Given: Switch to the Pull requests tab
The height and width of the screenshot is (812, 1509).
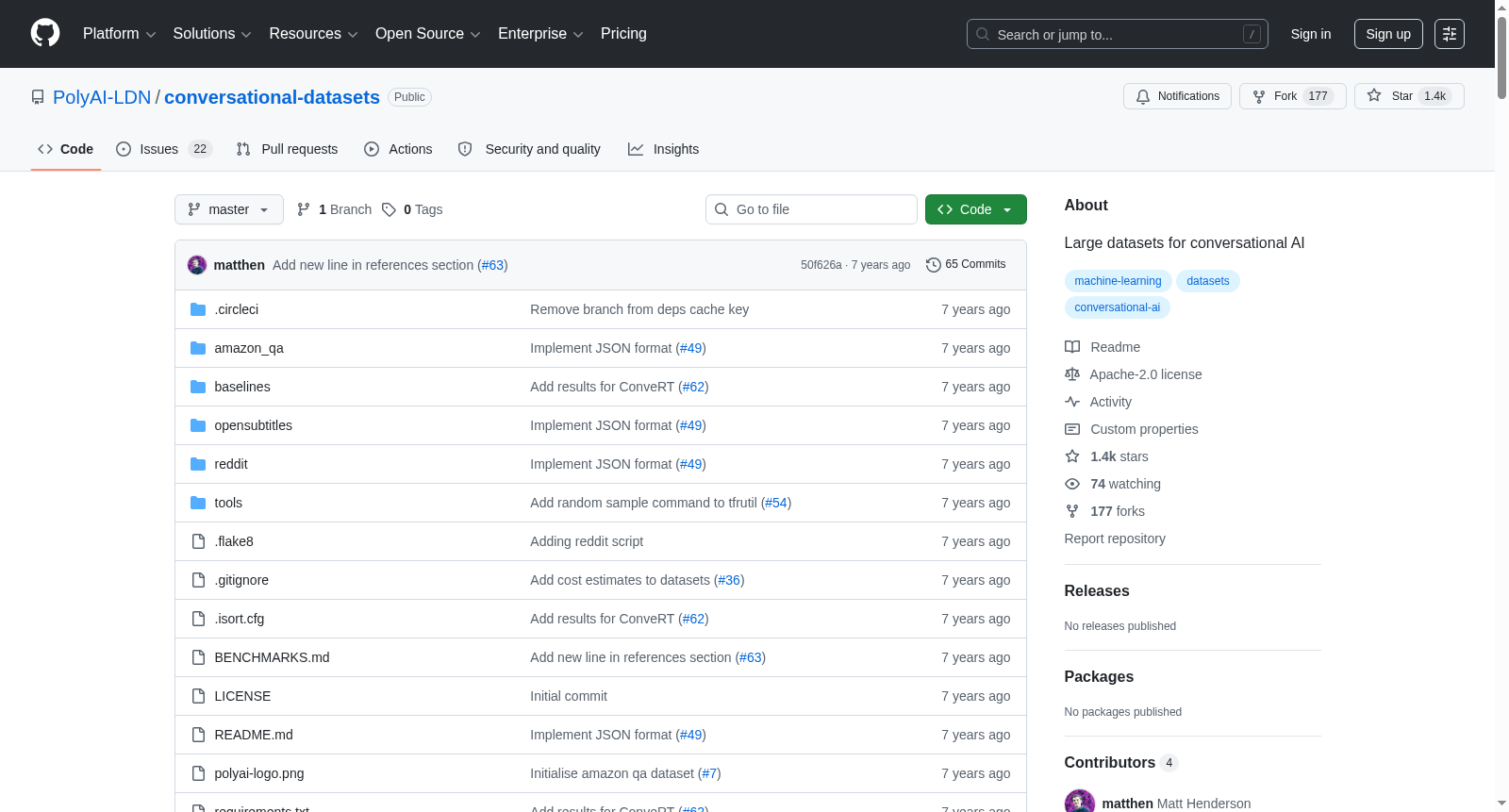Looking at the screenshot, I should pyautogui.click(x=287, y=149).
